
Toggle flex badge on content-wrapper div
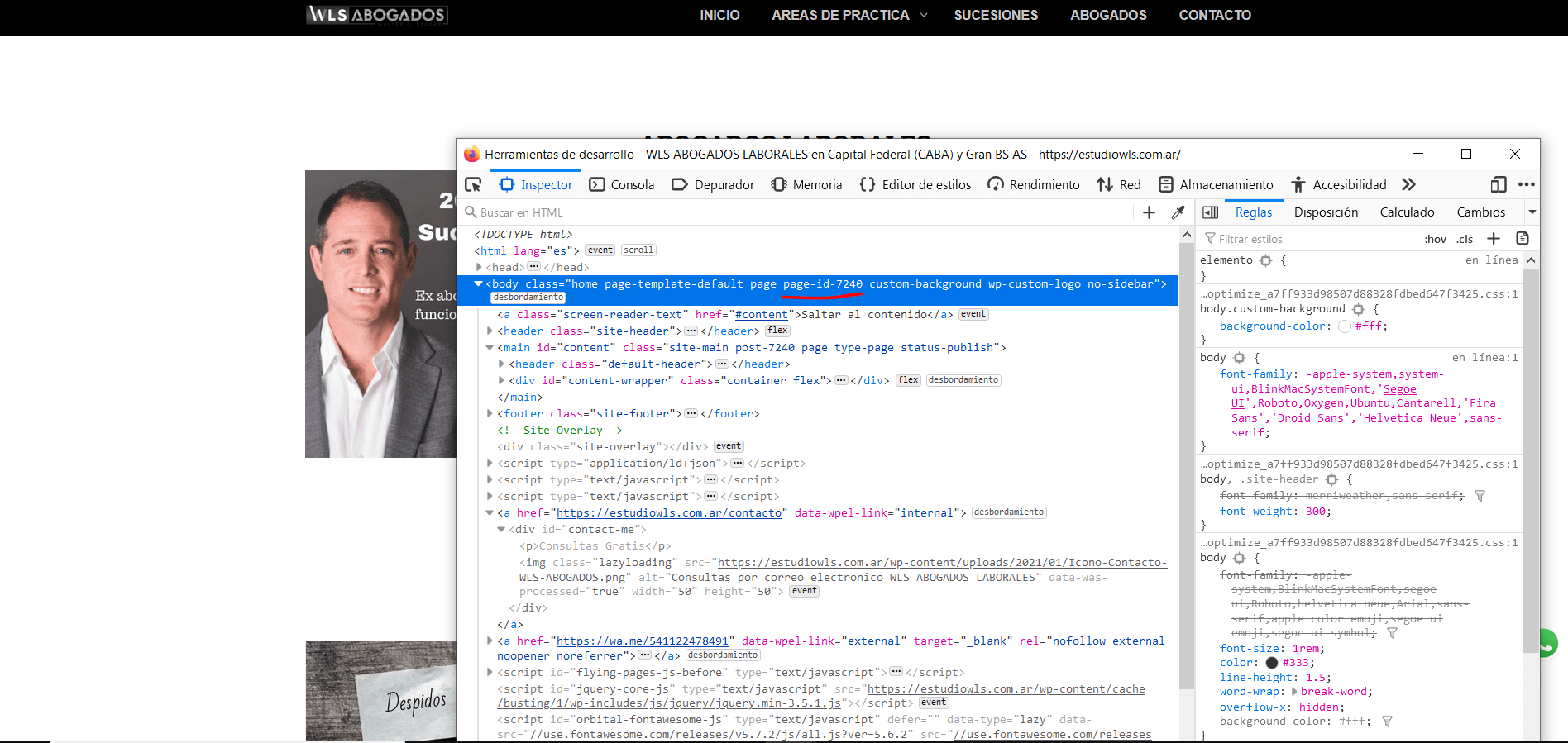click(908, 380)
